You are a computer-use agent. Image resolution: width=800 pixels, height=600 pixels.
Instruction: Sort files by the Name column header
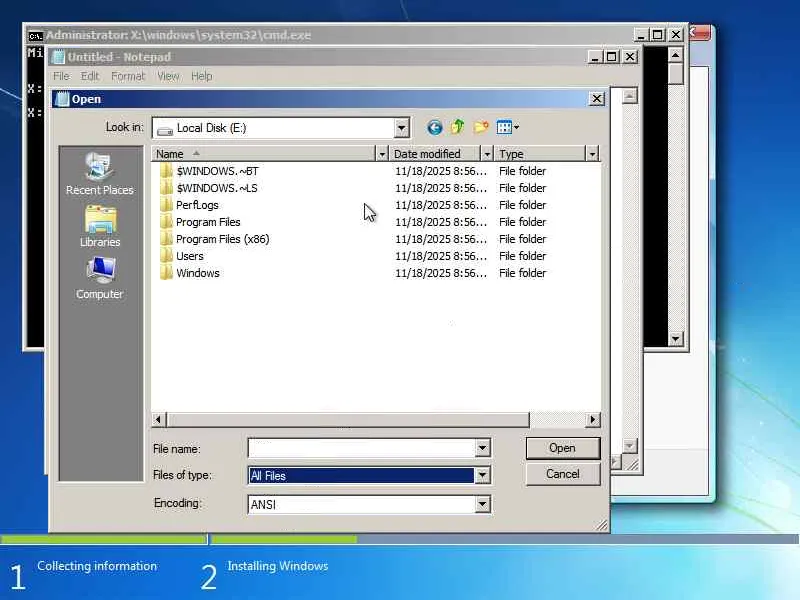click(264, 154)
